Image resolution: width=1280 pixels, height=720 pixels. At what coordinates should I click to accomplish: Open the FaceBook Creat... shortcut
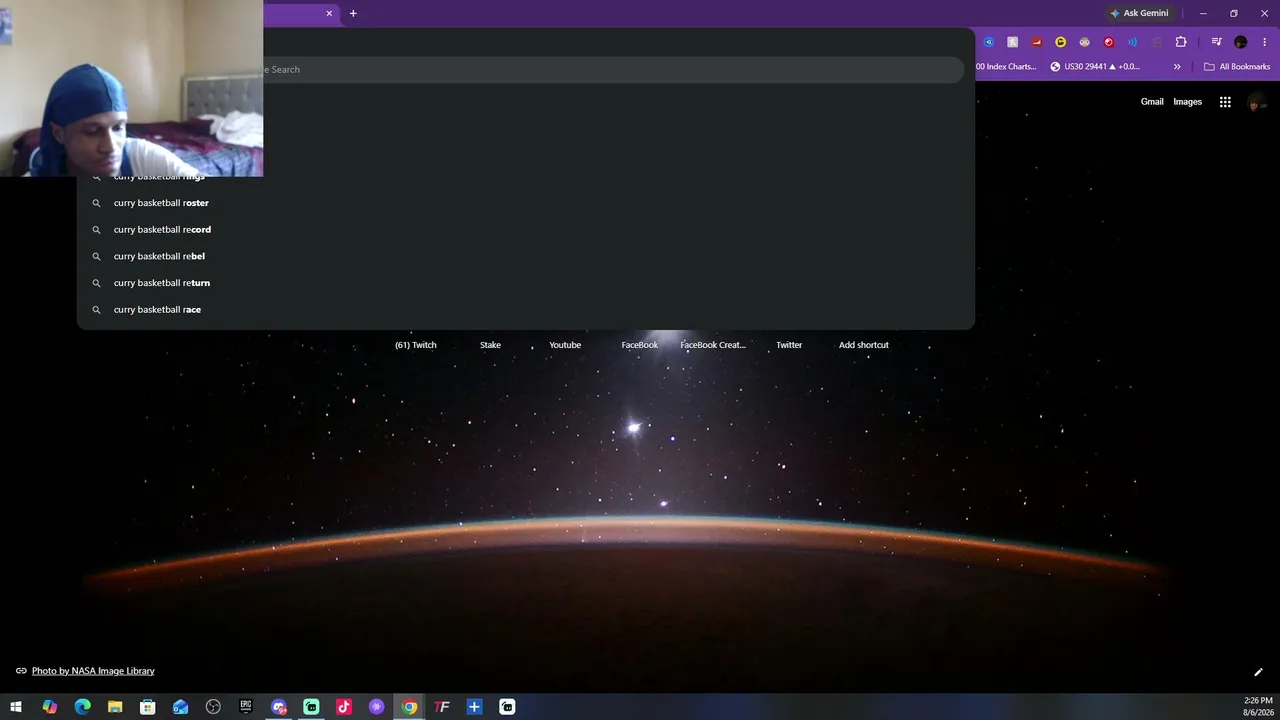[713, 345]
